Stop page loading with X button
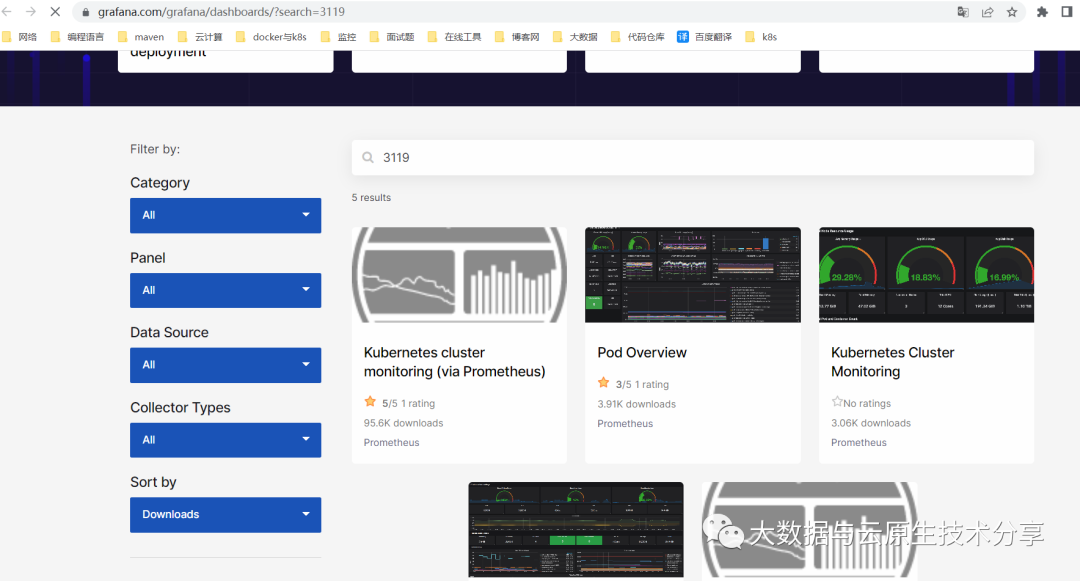 pyautogui.click(x=55, y=12)
